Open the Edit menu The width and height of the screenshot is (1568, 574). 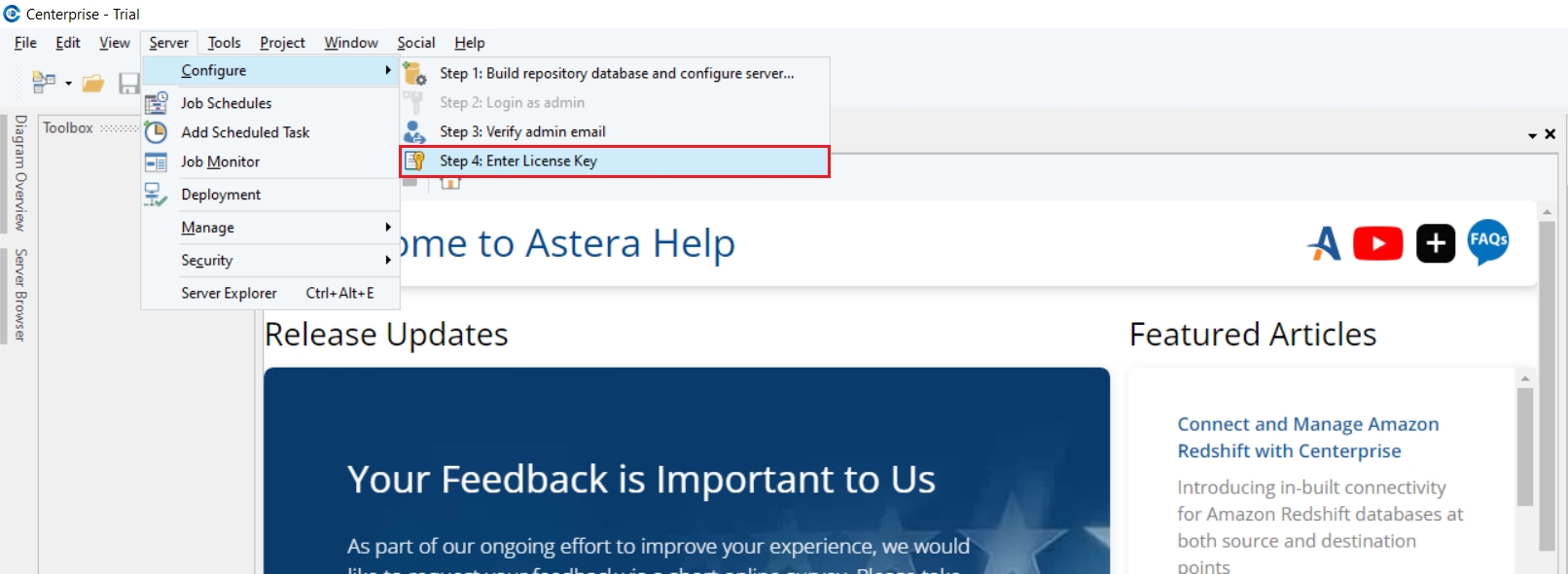click(x=68, y=43)
